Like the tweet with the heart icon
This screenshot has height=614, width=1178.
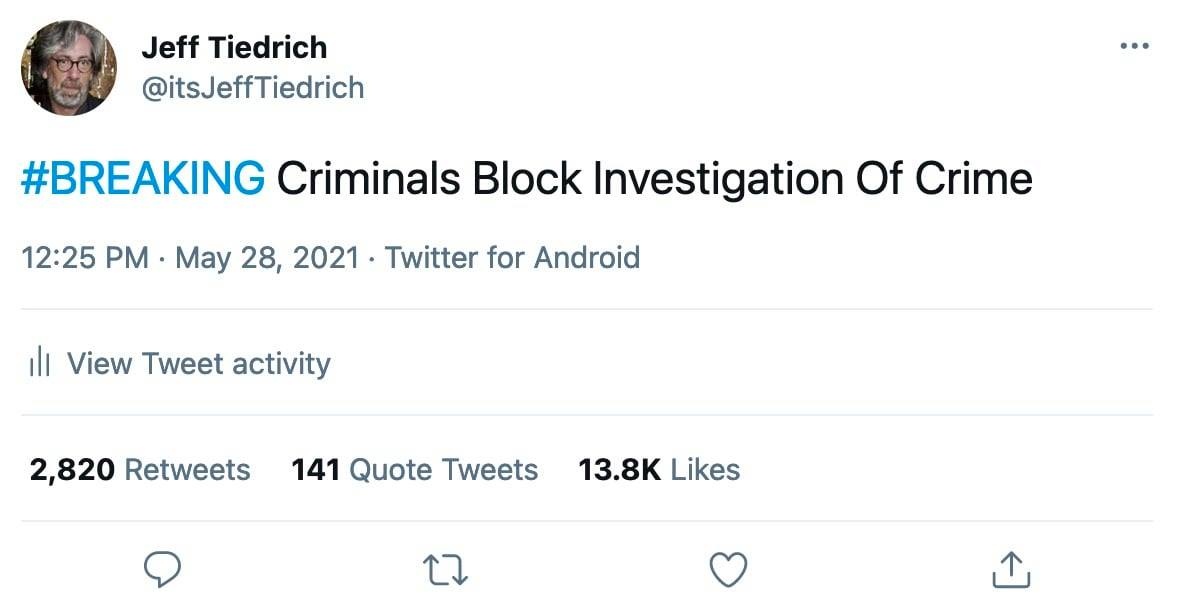[728, 569]
